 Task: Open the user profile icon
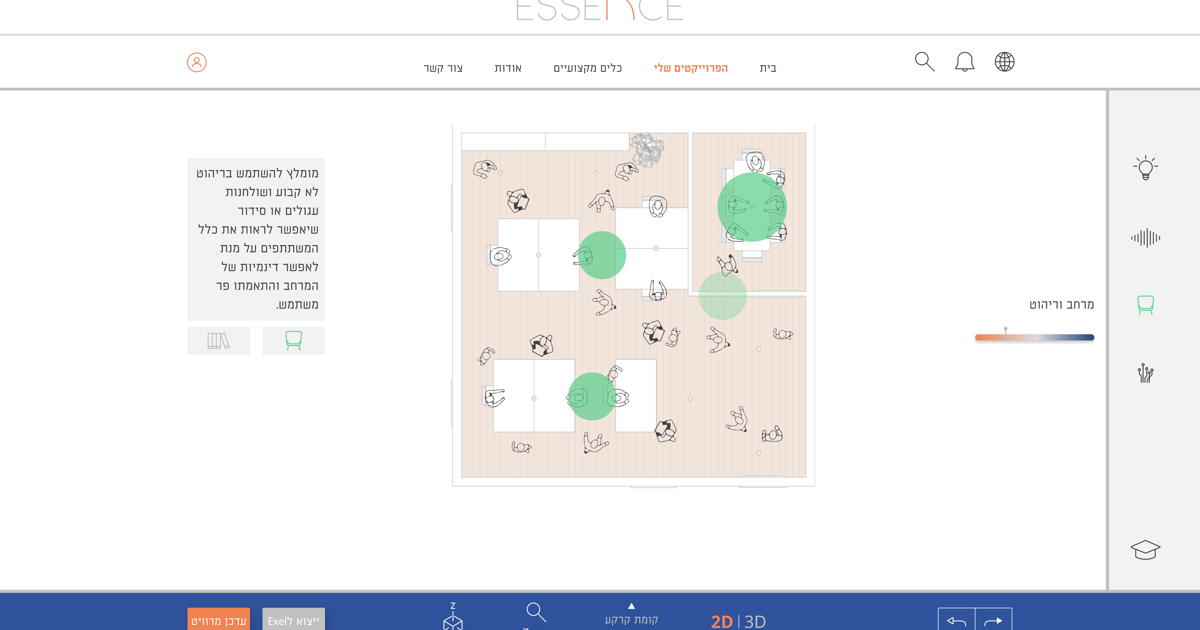(197, 63)
